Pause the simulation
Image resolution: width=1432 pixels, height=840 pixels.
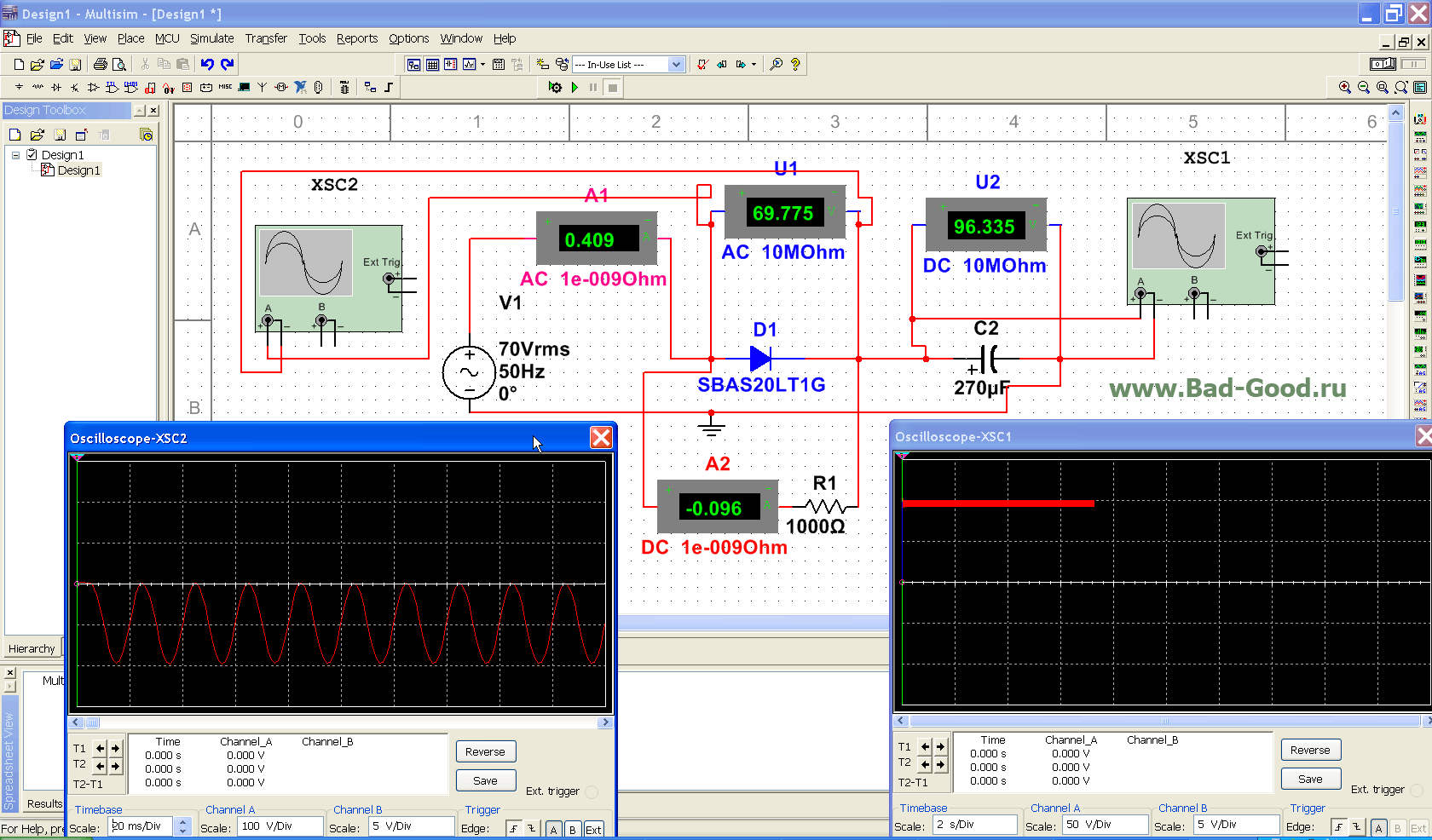(x=593, y=87)
